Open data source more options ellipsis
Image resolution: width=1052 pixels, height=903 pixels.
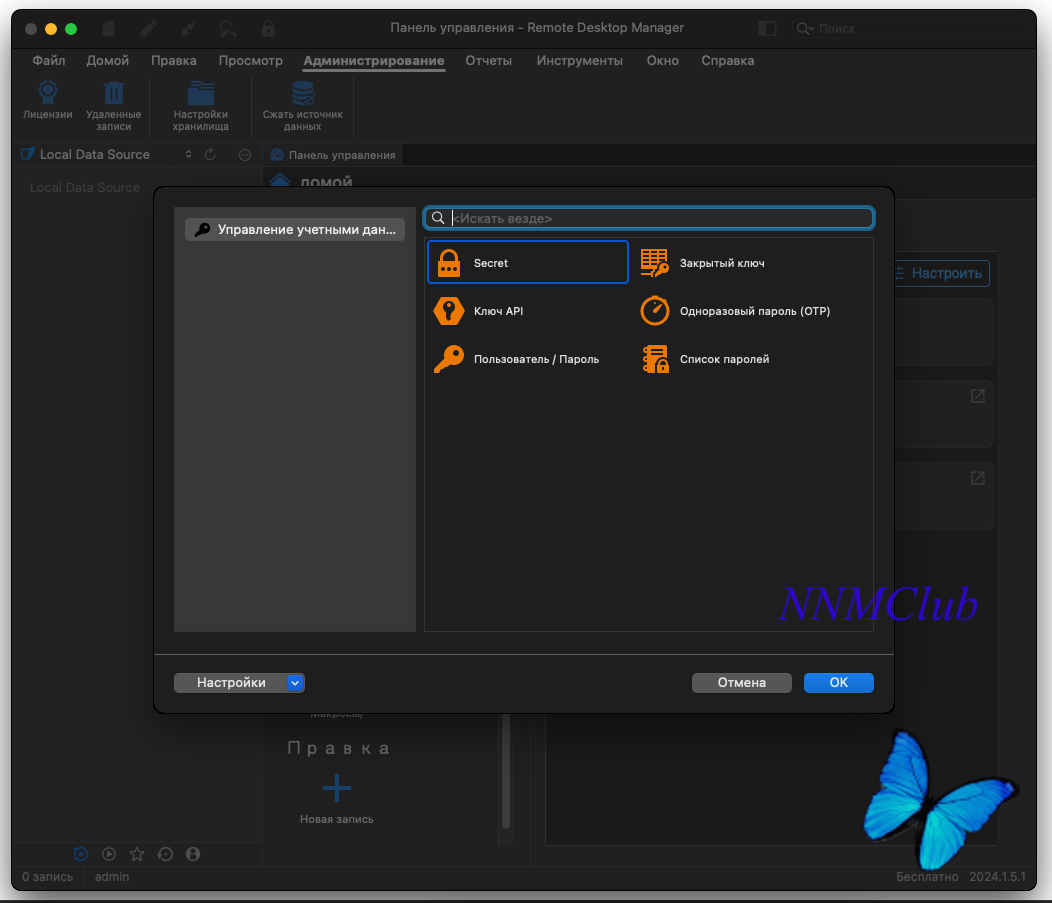245,155
